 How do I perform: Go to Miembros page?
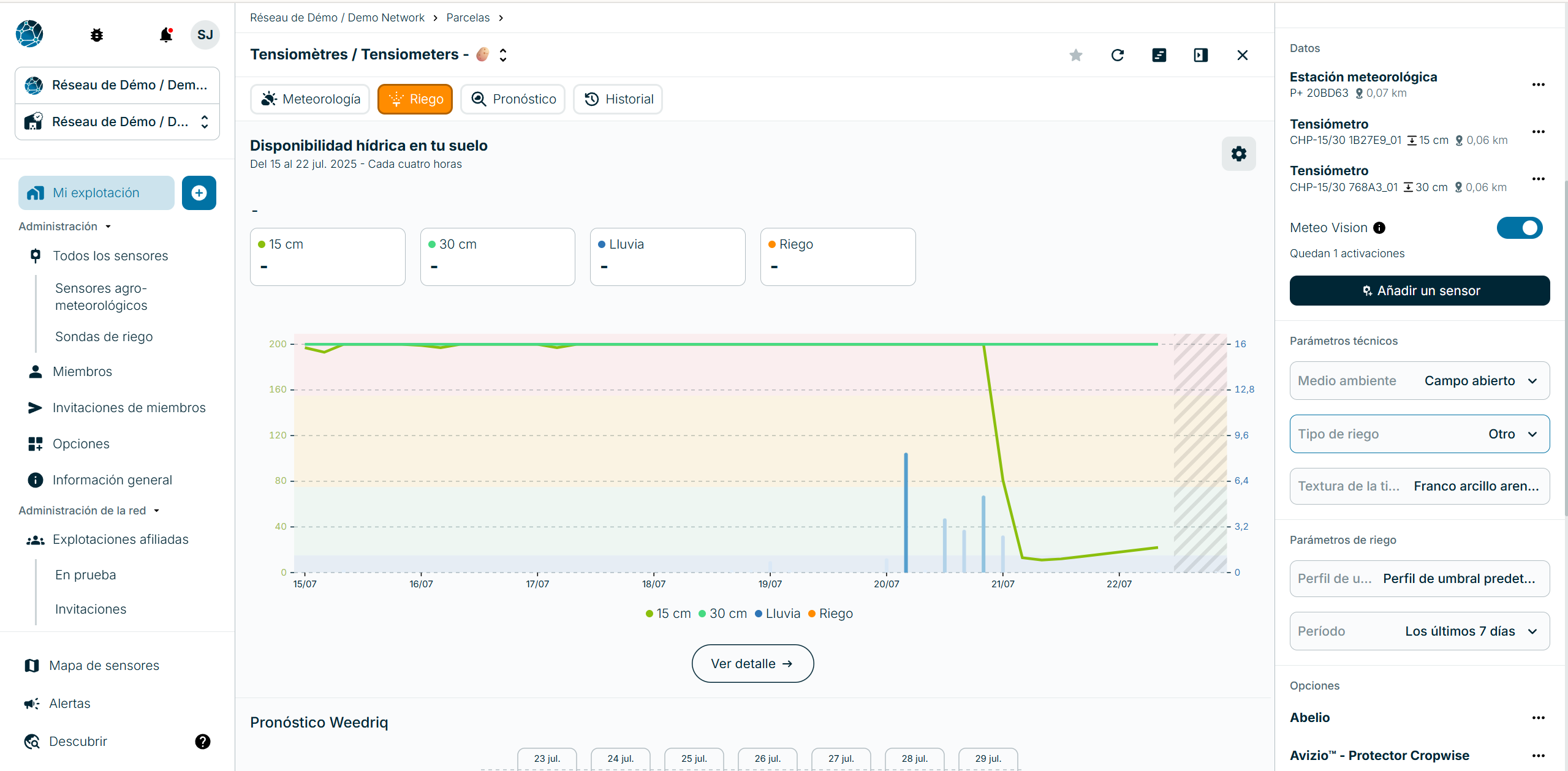pos(82,372)
